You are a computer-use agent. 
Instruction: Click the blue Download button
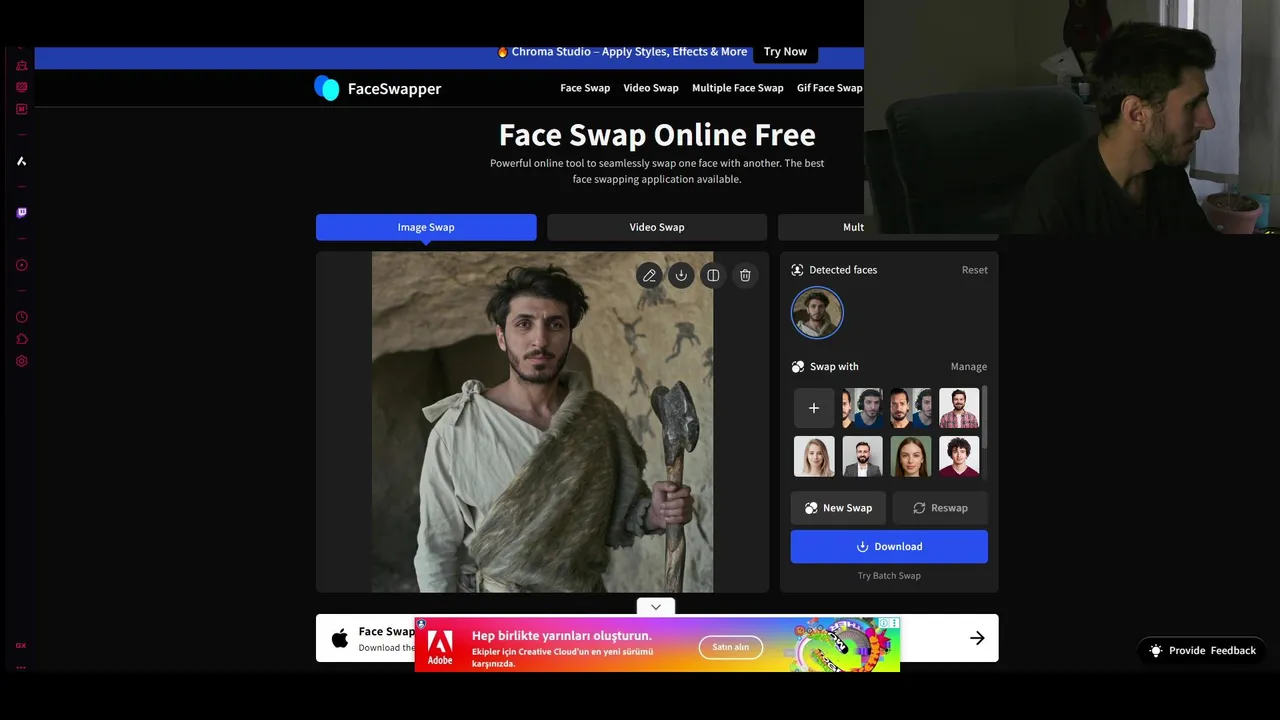click(889, 547)
